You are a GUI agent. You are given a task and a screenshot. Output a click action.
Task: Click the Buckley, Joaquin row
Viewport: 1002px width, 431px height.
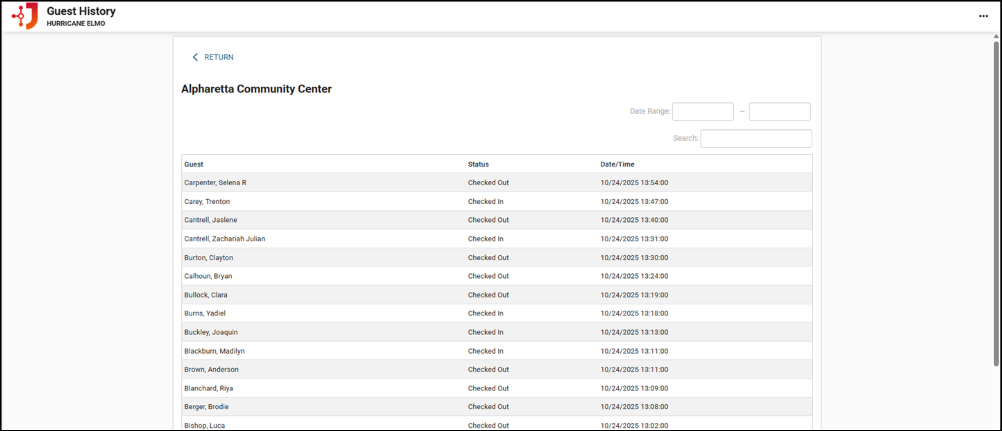pyautogui.click(x=210, y=332)
